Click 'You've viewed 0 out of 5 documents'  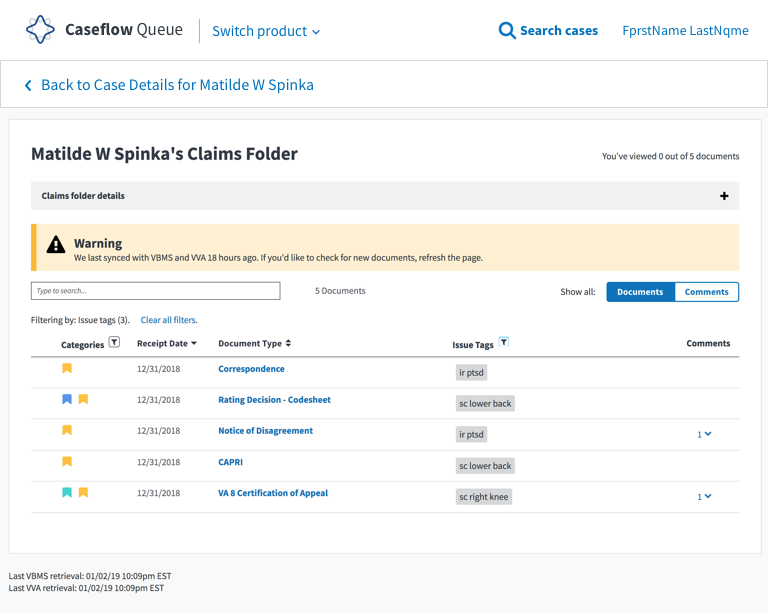(x=671, y=156)
